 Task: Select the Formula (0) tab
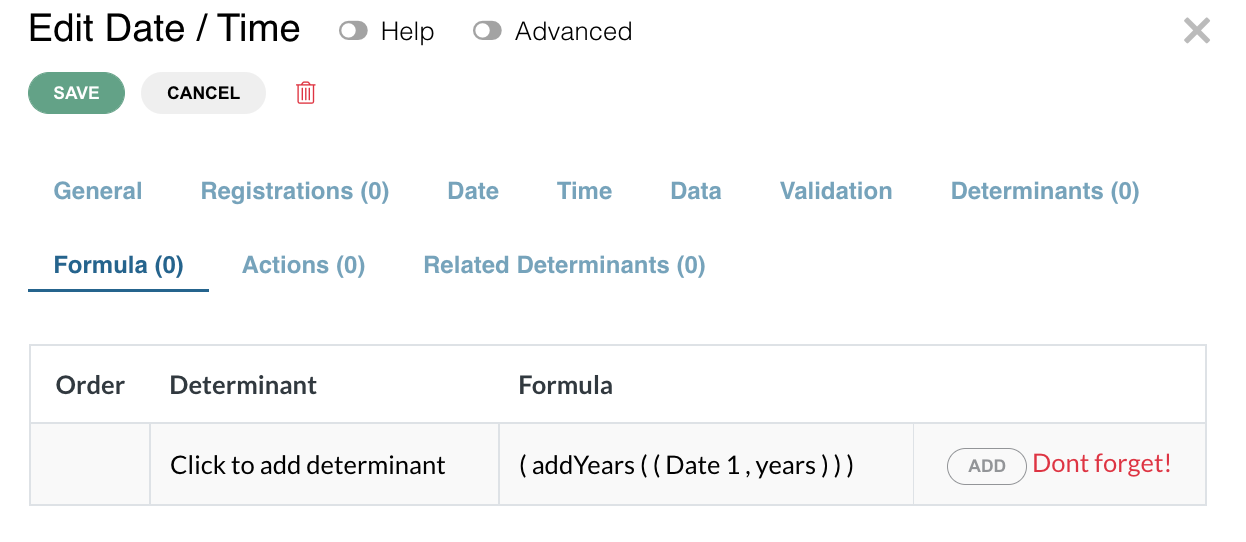click(118, 265)
